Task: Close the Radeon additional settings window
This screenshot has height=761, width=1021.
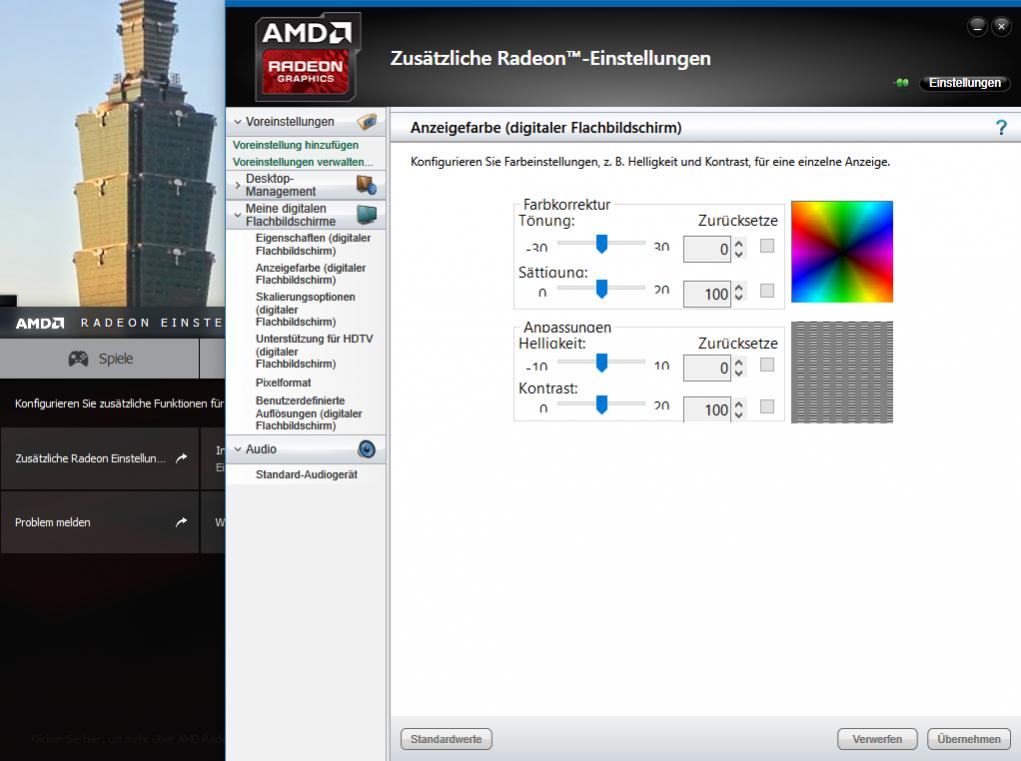Action: [1001, 27]
